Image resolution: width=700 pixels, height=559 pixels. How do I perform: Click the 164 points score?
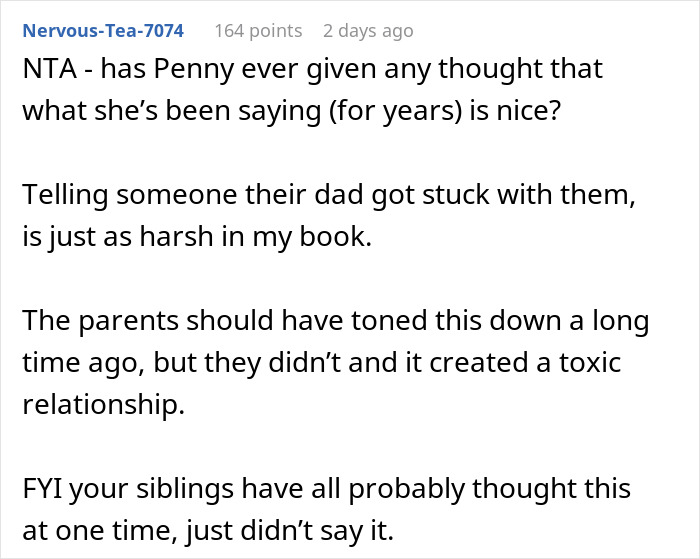[258, 31]
